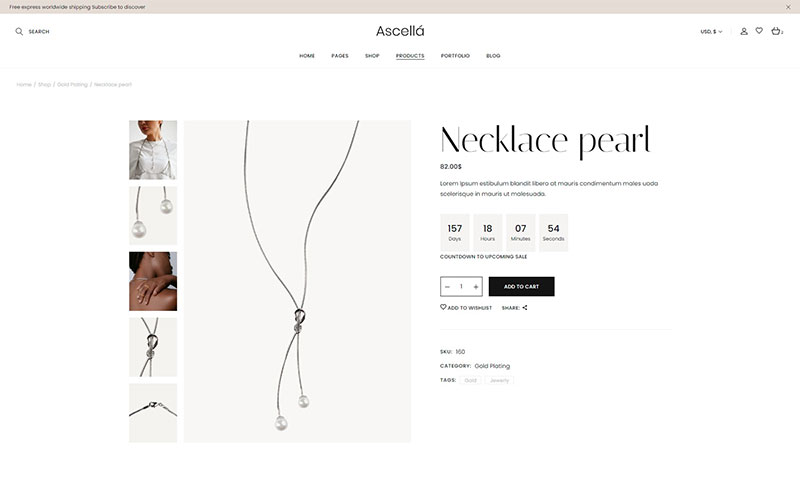Click the search magnifier icon

pyautogui.click(x=19, y=32)
